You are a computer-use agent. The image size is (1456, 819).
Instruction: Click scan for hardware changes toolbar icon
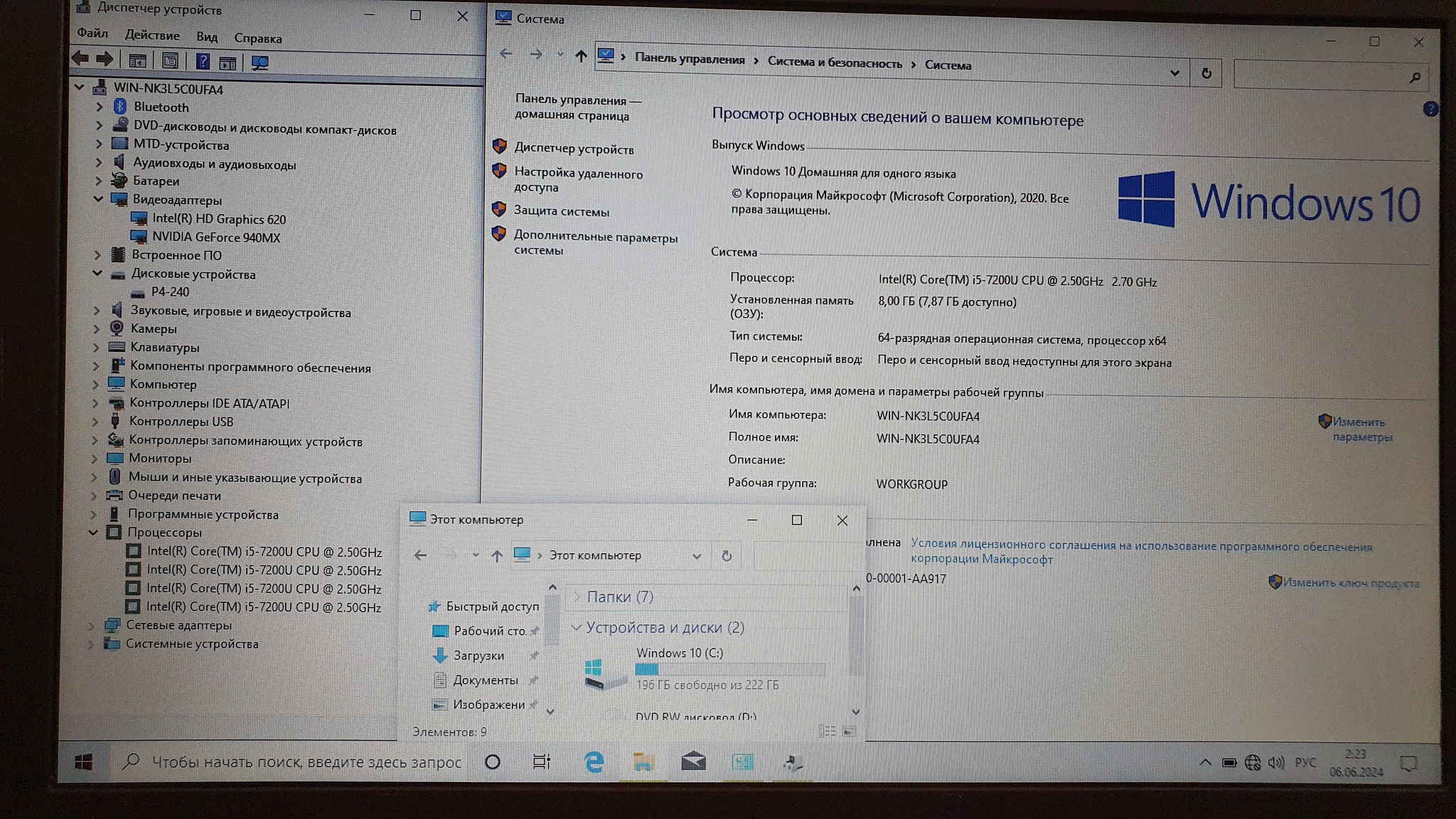(x=260, y=63)
